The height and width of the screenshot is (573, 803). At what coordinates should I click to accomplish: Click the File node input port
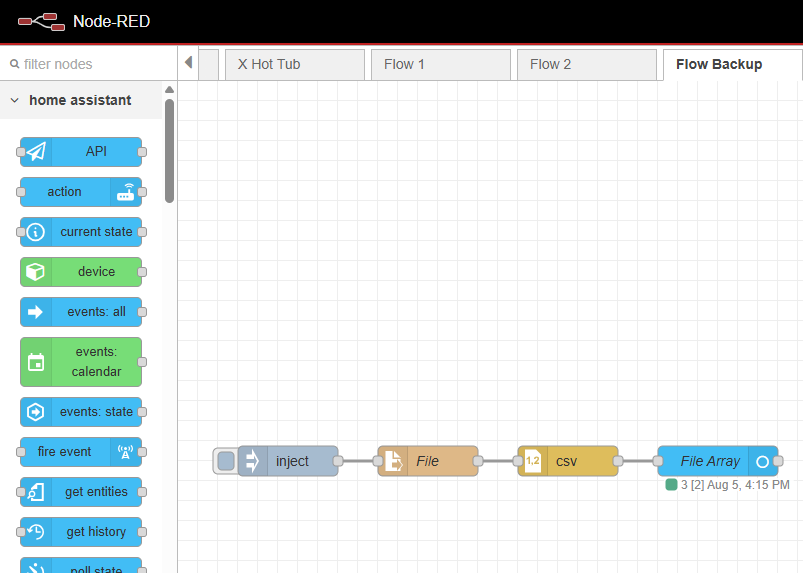coord(378,461)
